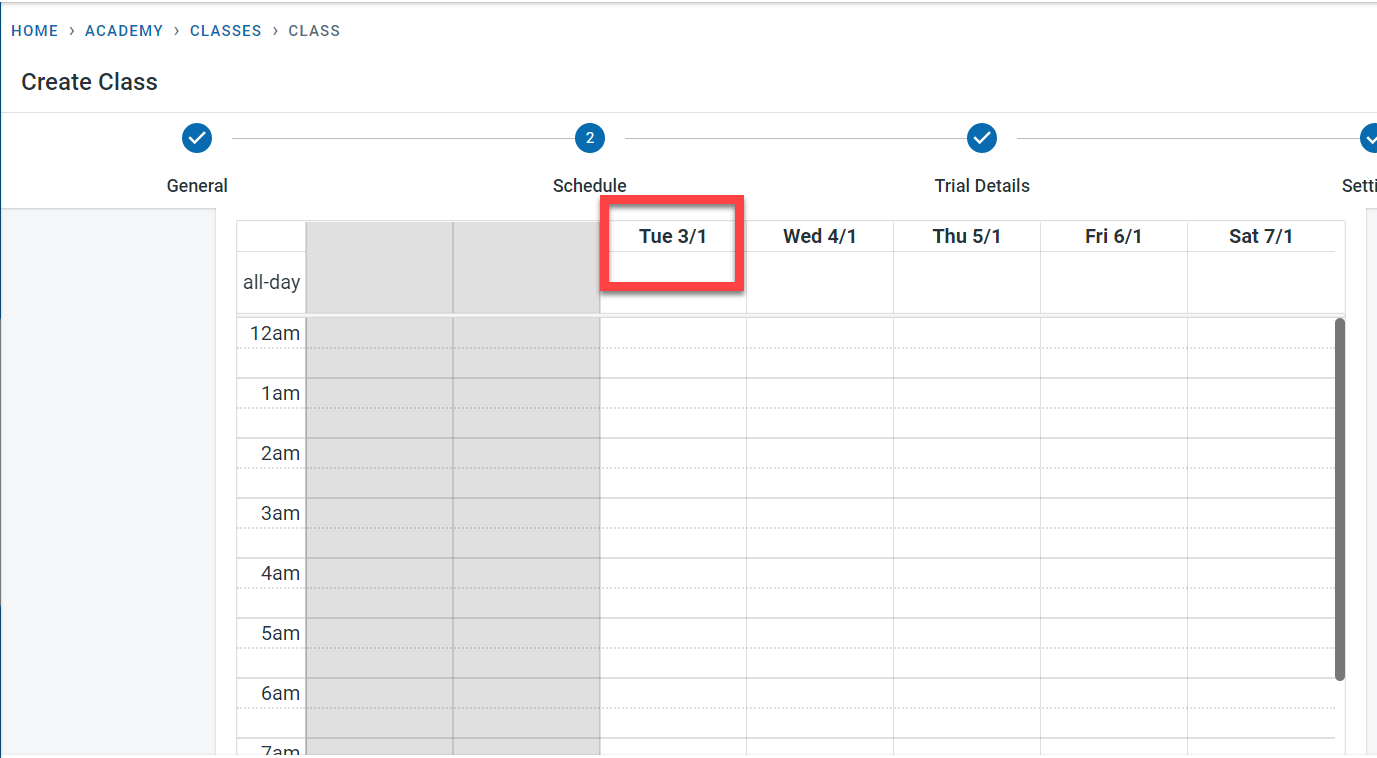Select the General step label

click(197, 186)
